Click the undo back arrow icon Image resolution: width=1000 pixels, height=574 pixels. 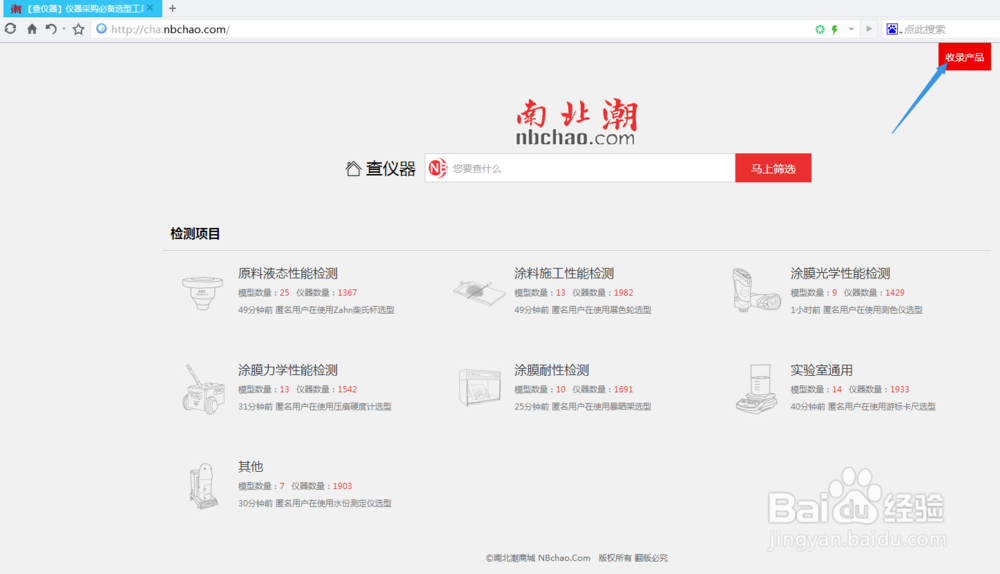[x=51, y=29]
